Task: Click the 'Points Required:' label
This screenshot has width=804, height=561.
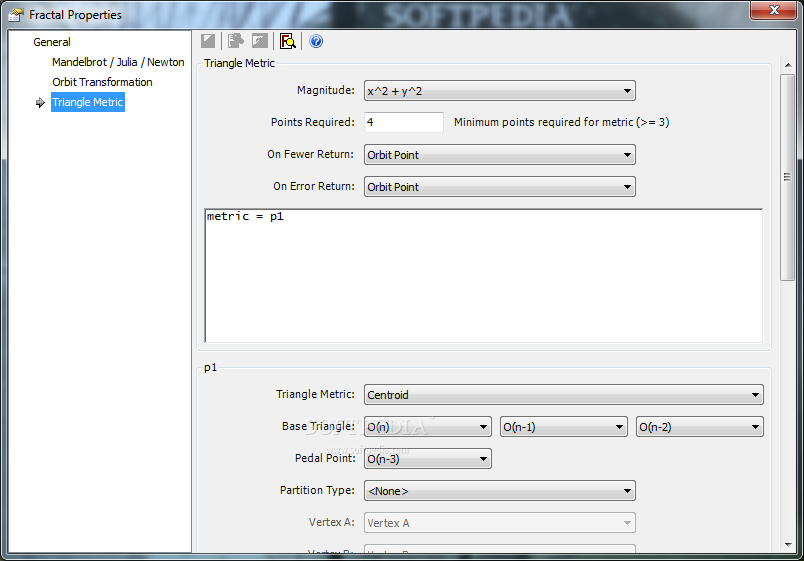Action: (313, 122)
